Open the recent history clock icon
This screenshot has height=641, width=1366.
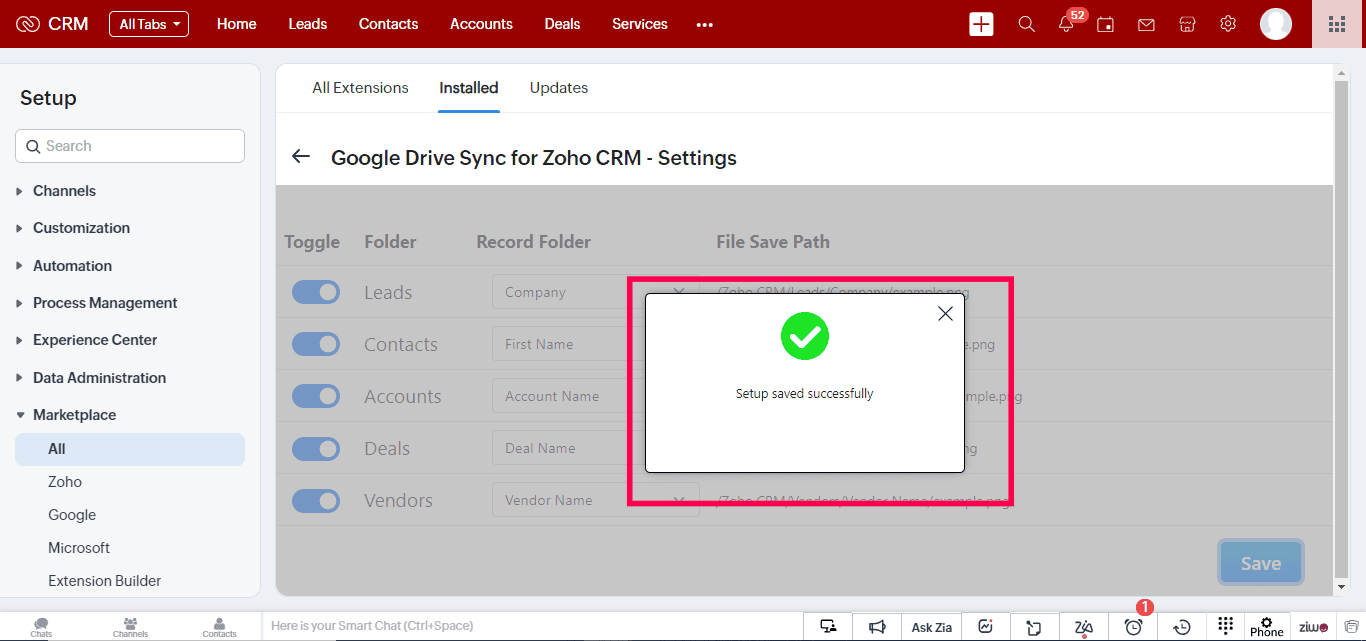1182,627
